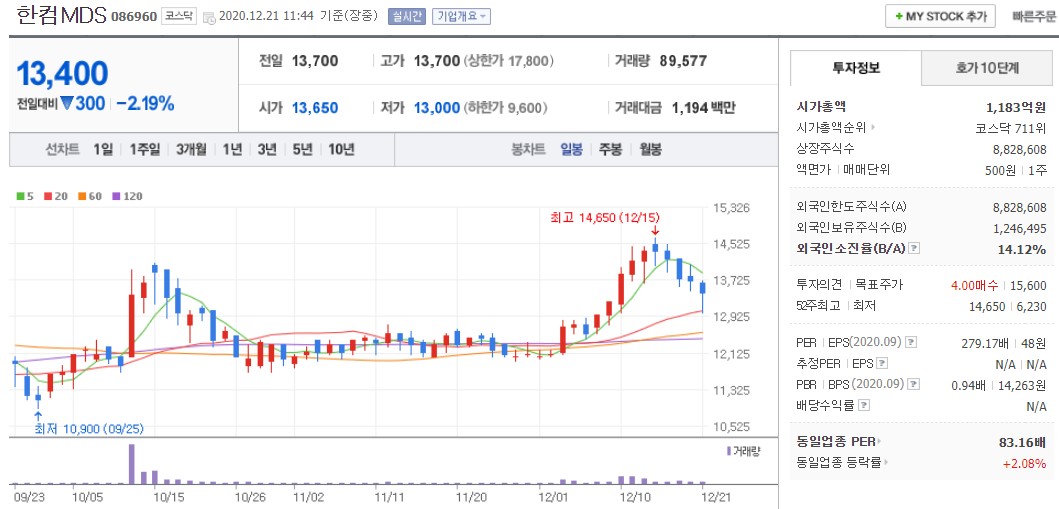Click the +2.08% industry change rate
This screenshot has width=1059, height=509.
click(1025, 463)
